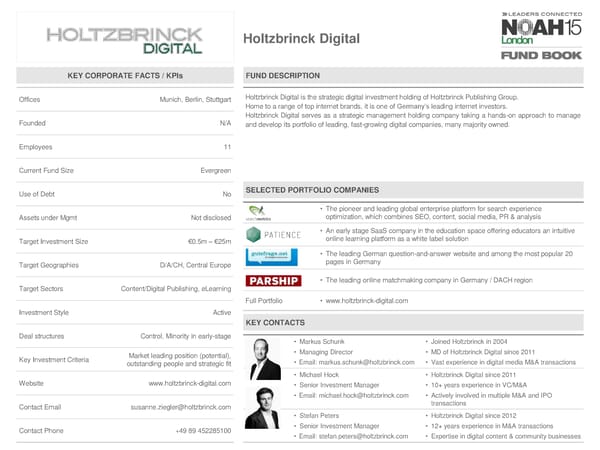
Task: Select the Fund Description section header
Action: coord(283,76)
